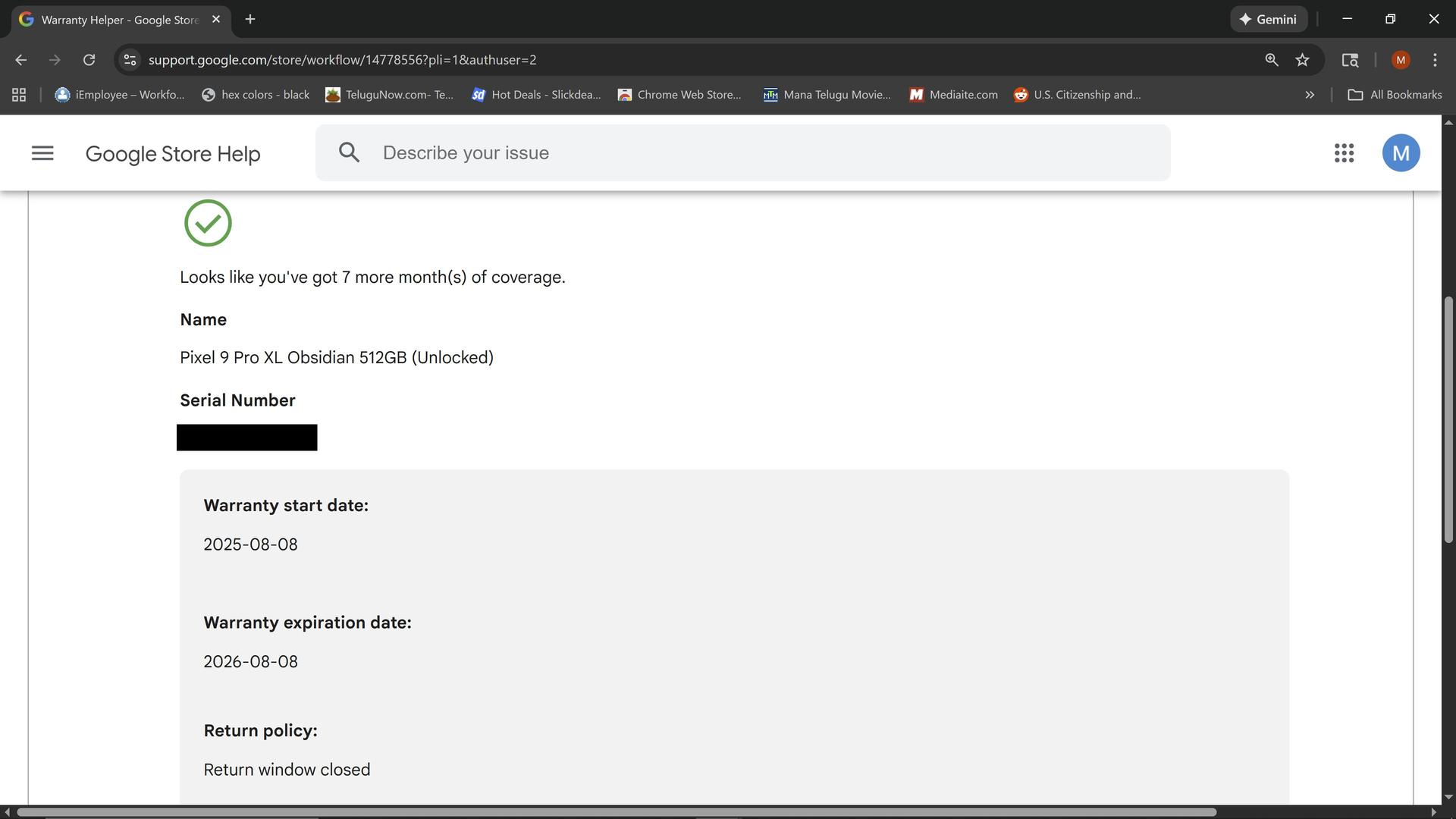This screenshot has height=819, width=1456.
Task: Go back to the previous page
Action: (21, 60)
